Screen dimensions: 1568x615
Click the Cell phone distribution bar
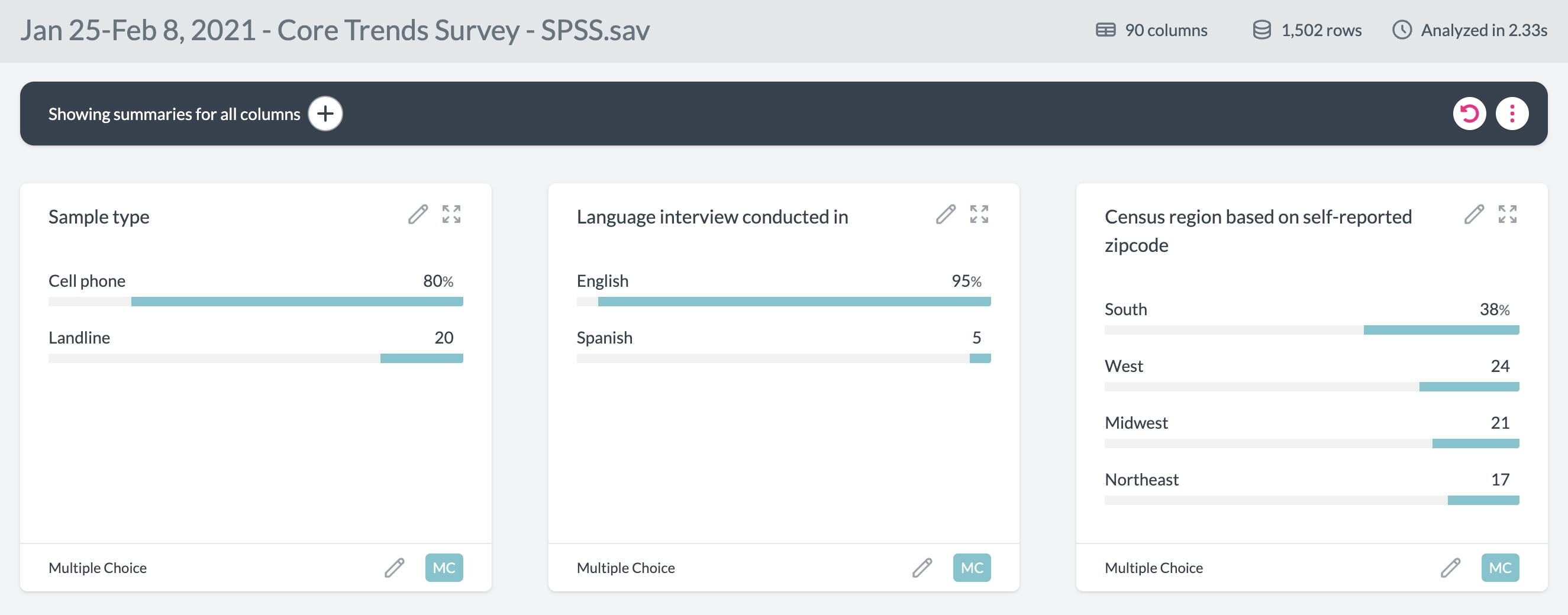coord(298,300)
